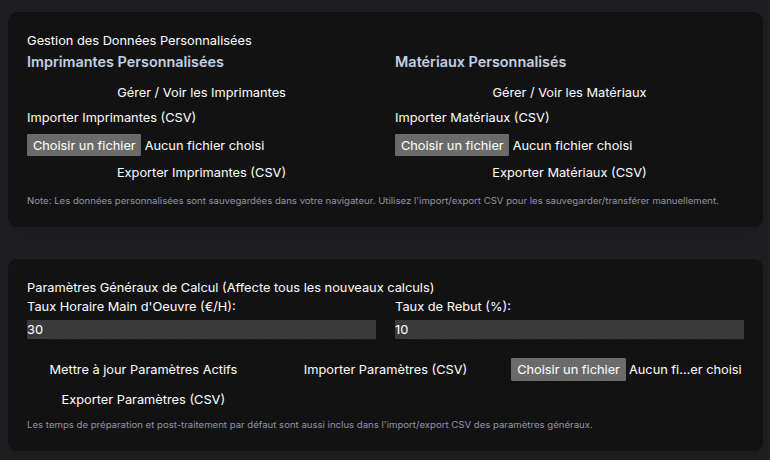Click the Imprimantes Personnalisées heading
The width and height of the screenshot is (770, 462).
pos(125,62)
